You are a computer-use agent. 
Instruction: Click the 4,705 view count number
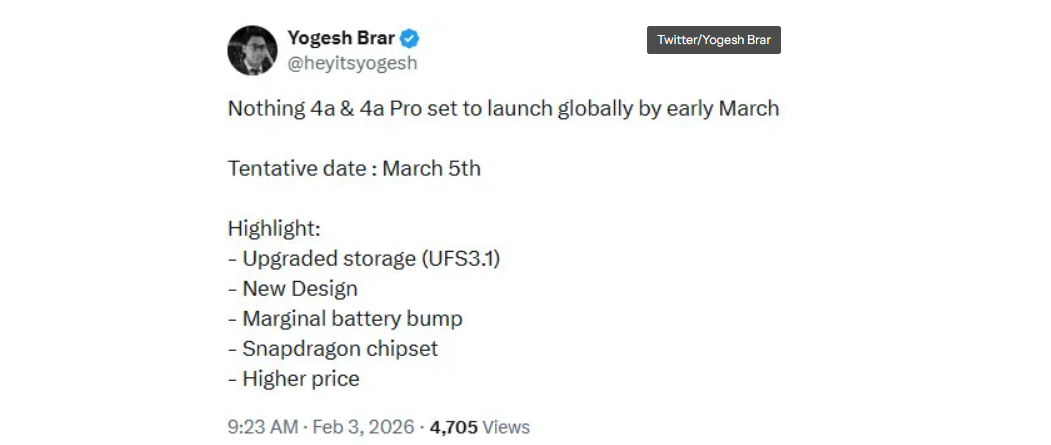pyautogui.click(x=454, y=427)
